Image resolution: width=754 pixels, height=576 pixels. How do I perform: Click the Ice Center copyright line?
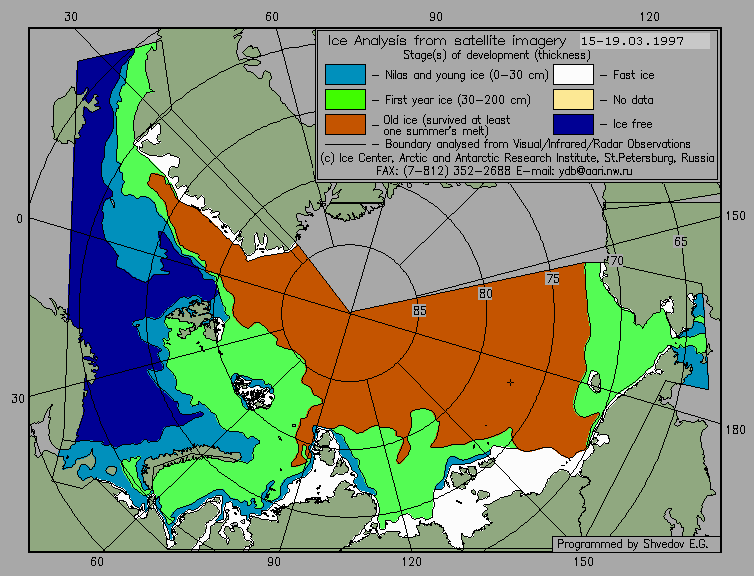517,158
